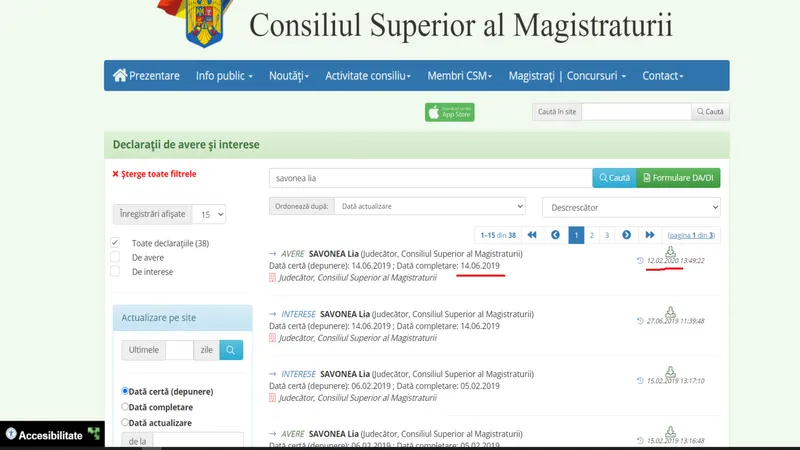800x450 pixels.
Task: Click the arrow icon before first AVERE entry
Action: [x=272, y=254]
